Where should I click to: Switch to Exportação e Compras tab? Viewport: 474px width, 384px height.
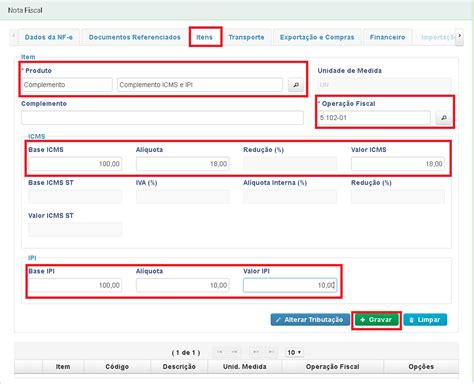coord(317,37)
